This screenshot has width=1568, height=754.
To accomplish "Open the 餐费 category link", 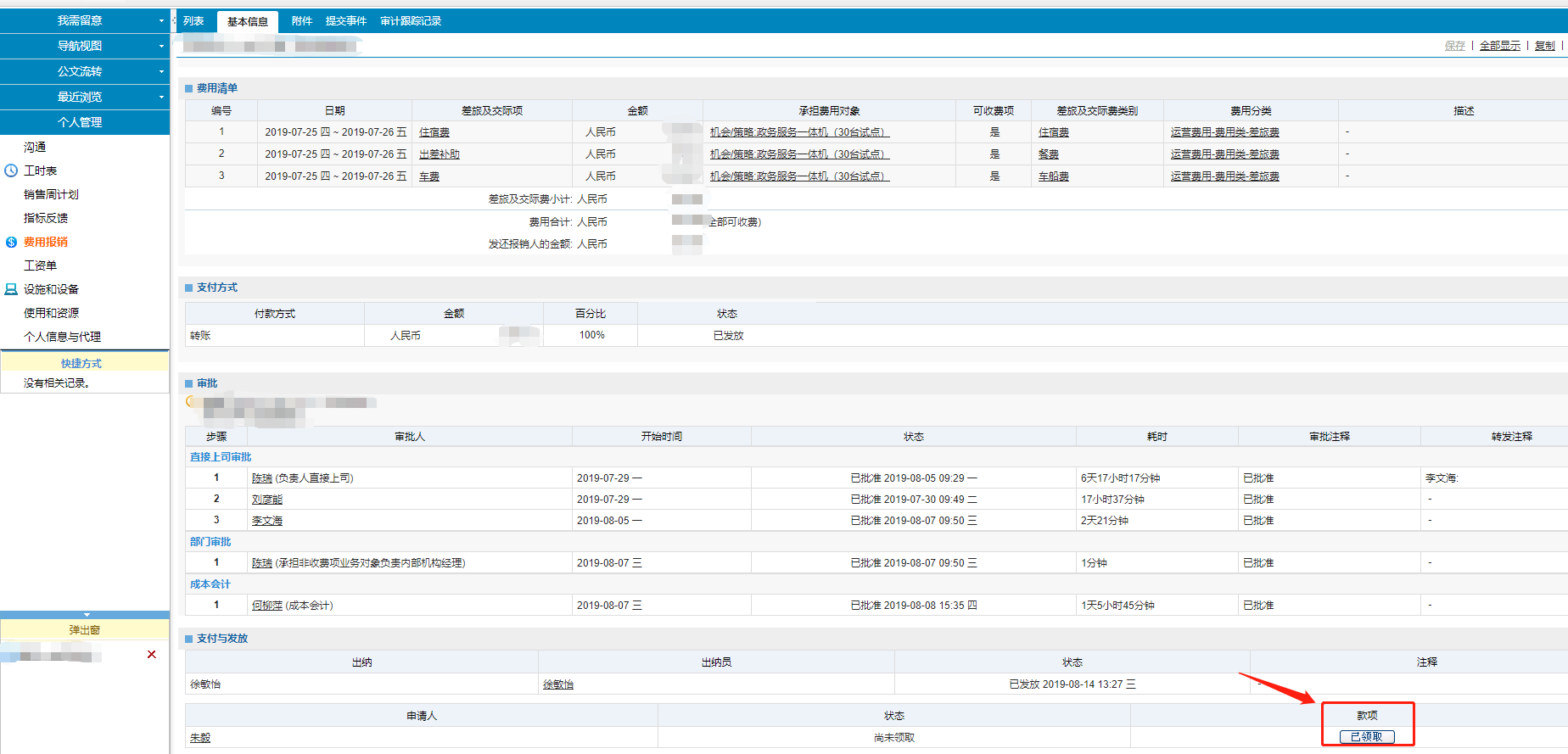I will [x=1049, y=154].
